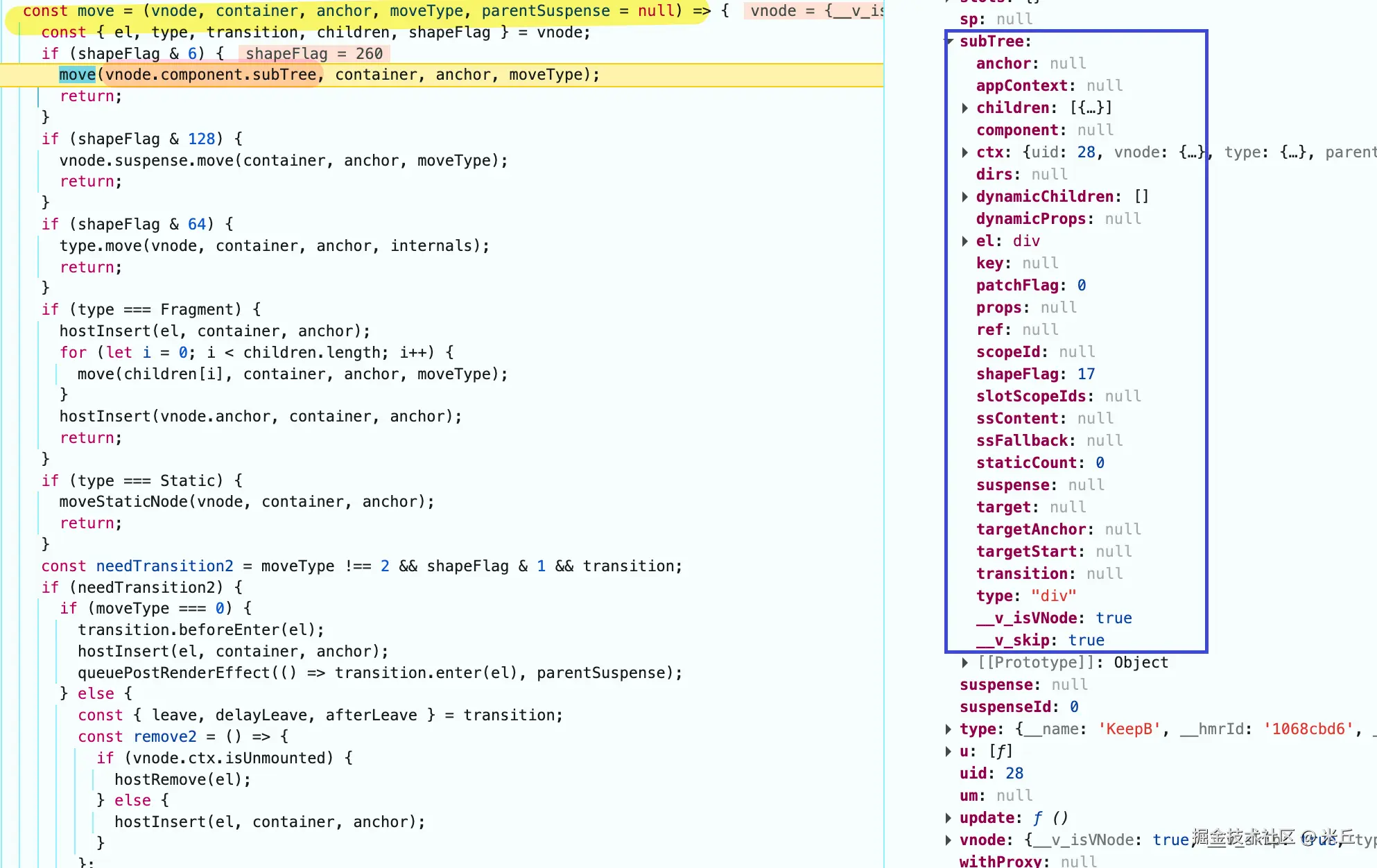Expand the dynamicChildren array

965,197
